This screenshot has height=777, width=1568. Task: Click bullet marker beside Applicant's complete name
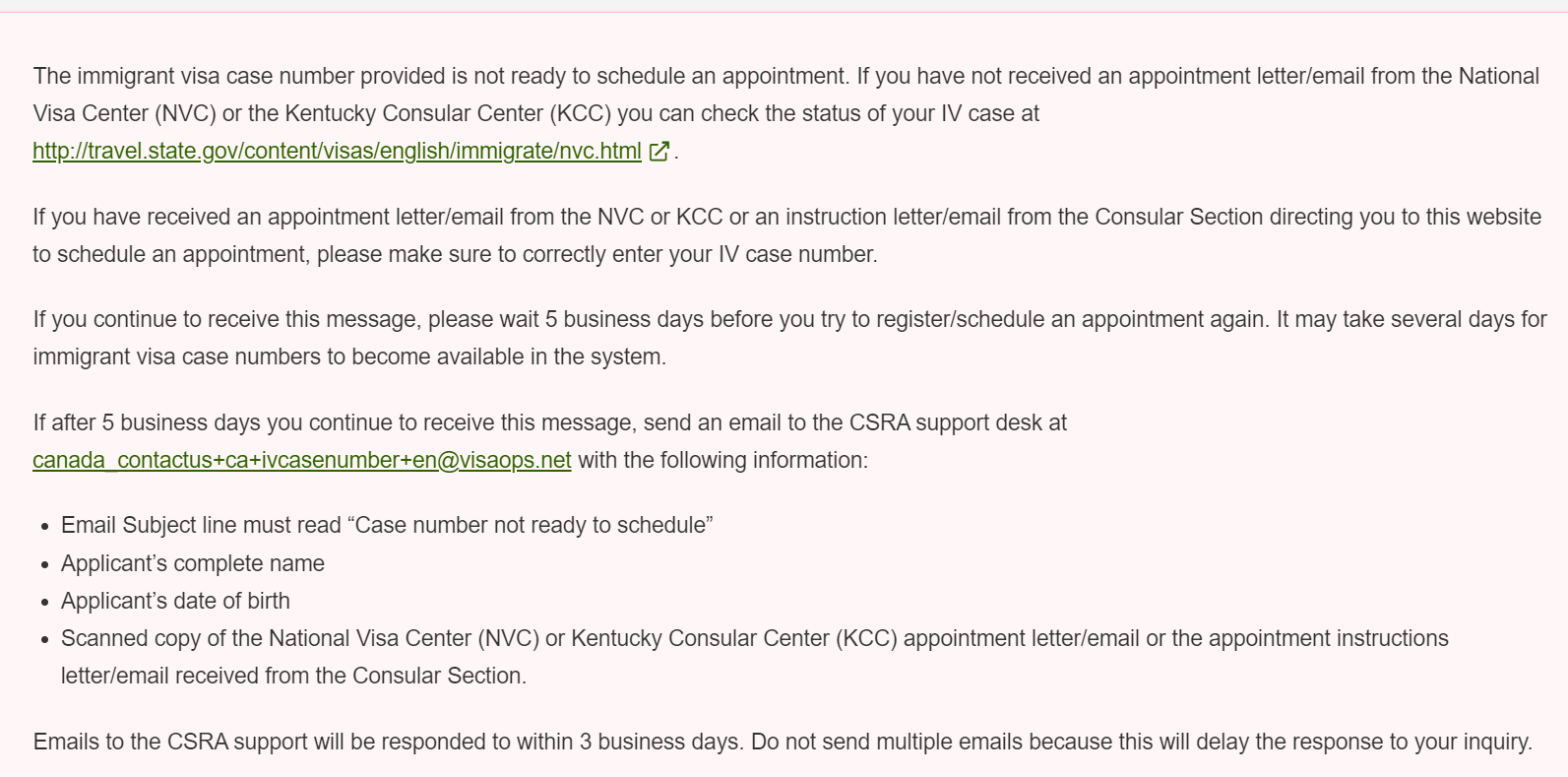tap(45, 565)
